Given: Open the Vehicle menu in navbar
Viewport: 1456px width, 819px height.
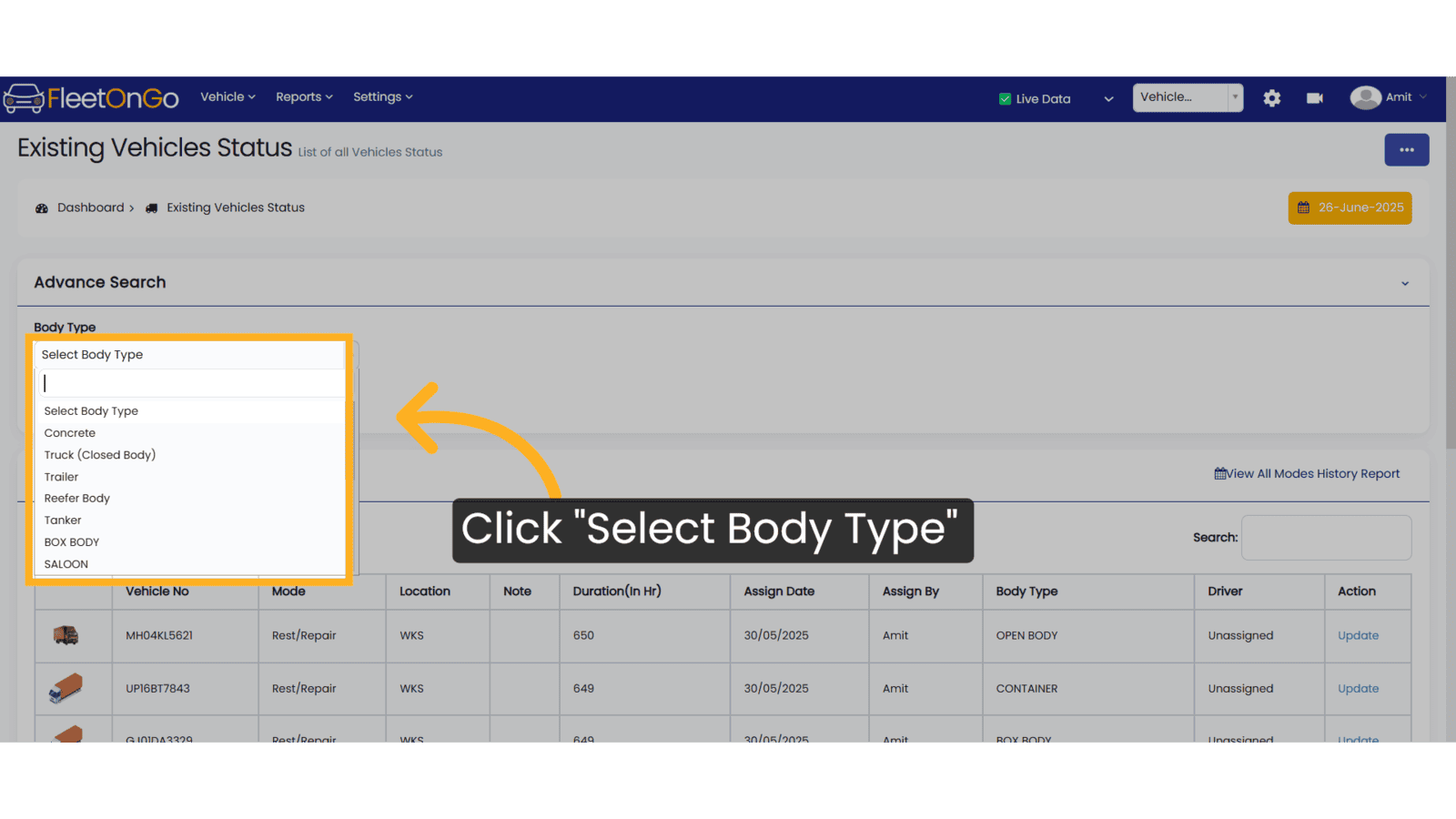Looking at the screenshot, I should [227, 96].
